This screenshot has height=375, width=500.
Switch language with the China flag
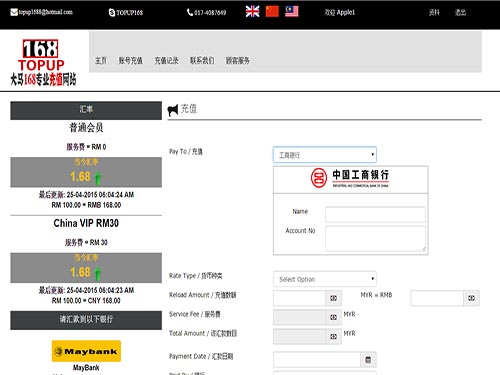click(272, 12)
